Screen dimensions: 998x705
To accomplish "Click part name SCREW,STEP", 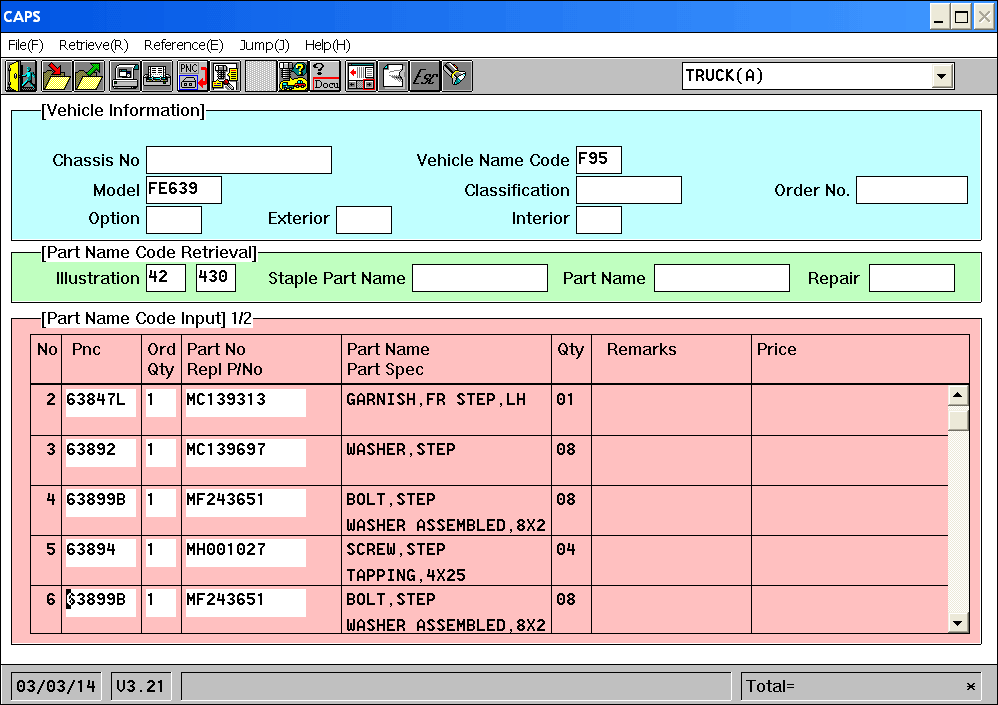I will tap(396, 550).
